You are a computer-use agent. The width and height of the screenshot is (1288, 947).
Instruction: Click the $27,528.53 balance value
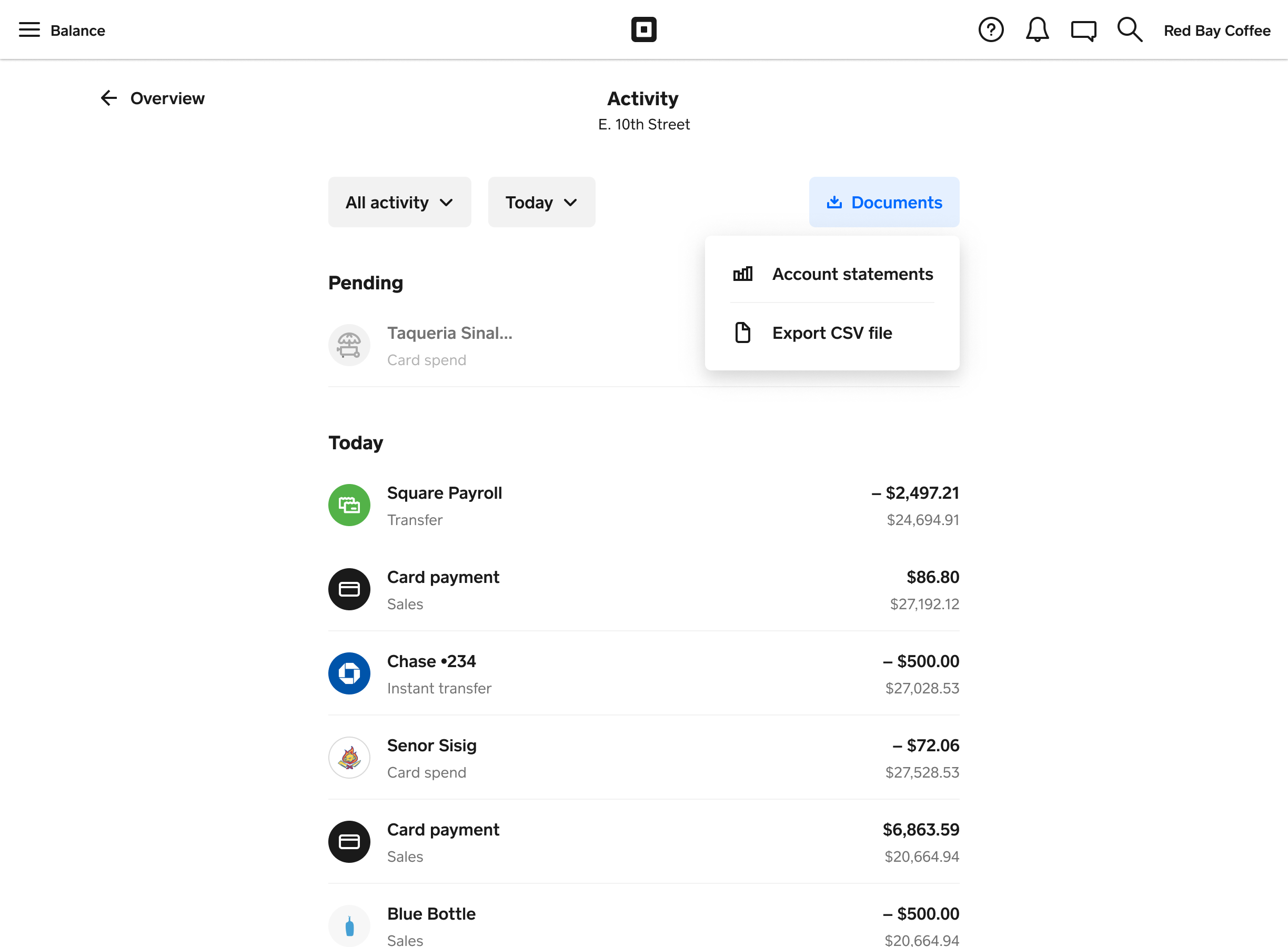pyautogui.click(x=922, y=773)
